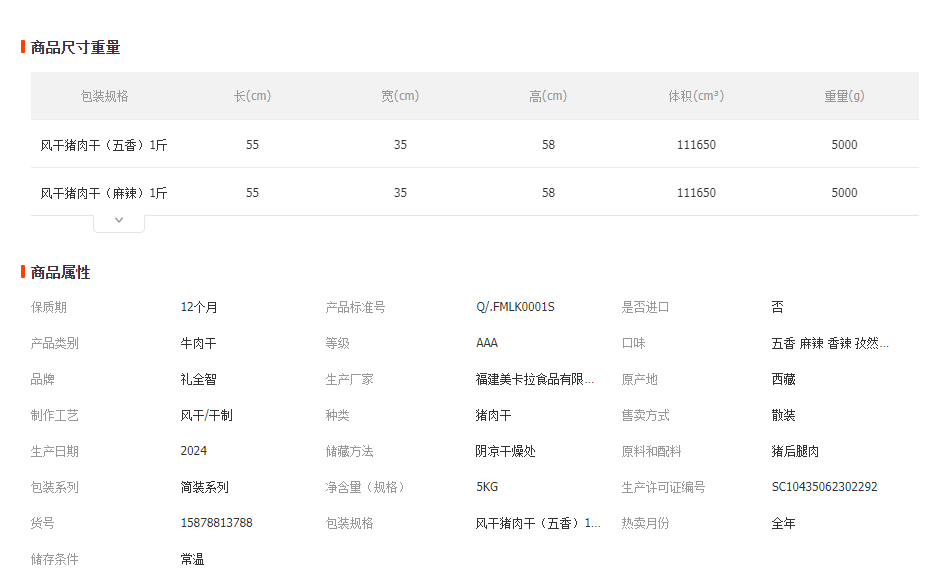930x577 pixels.
Task: Click the 货号 value 15878813788
Action: tap(216, 523)
